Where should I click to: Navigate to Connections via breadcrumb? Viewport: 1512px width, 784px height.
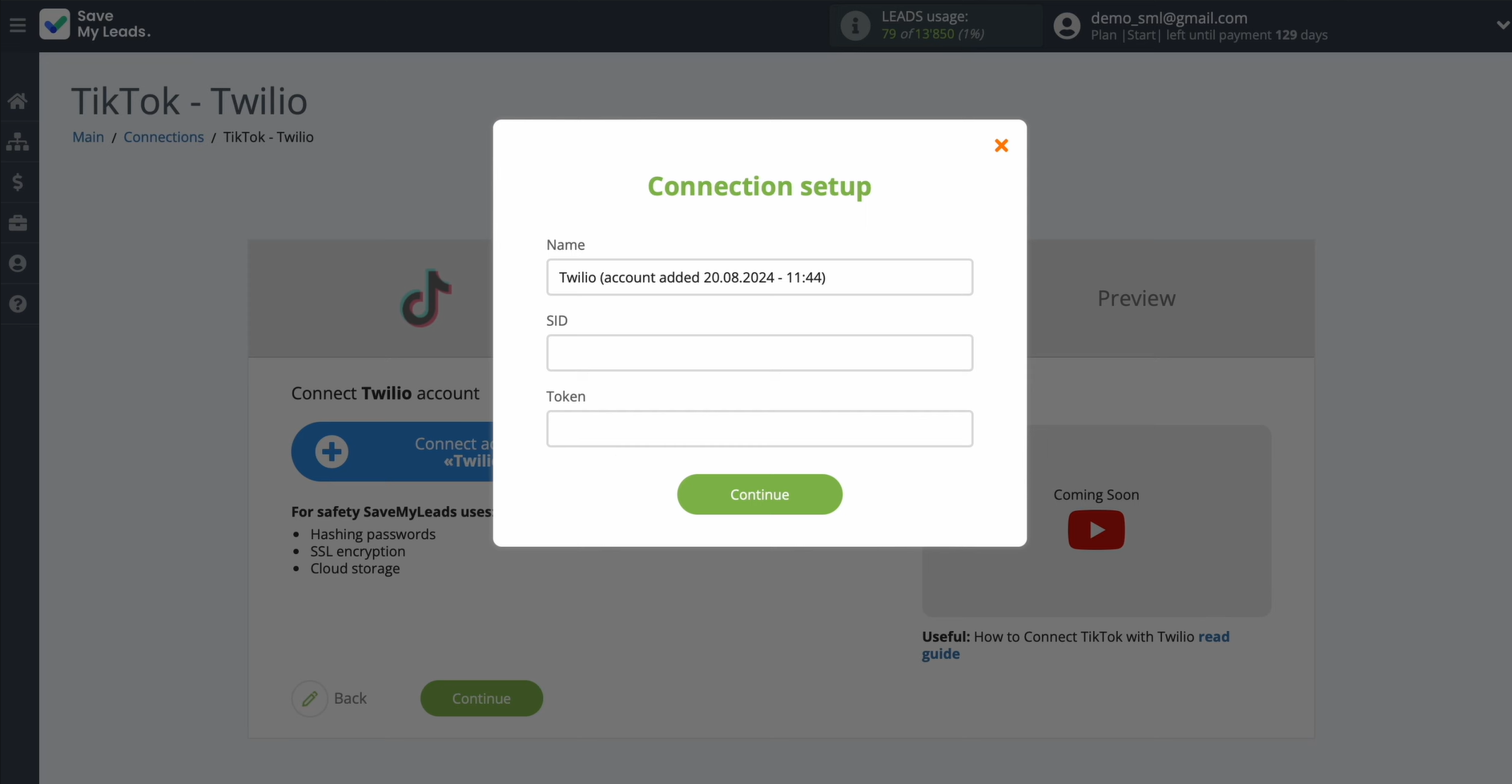(163, 137)
